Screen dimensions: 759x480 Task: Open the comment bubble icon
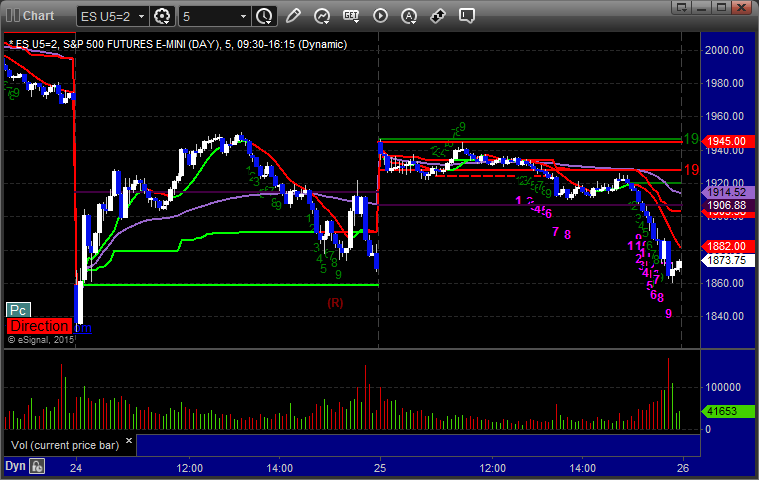point(467,16)
